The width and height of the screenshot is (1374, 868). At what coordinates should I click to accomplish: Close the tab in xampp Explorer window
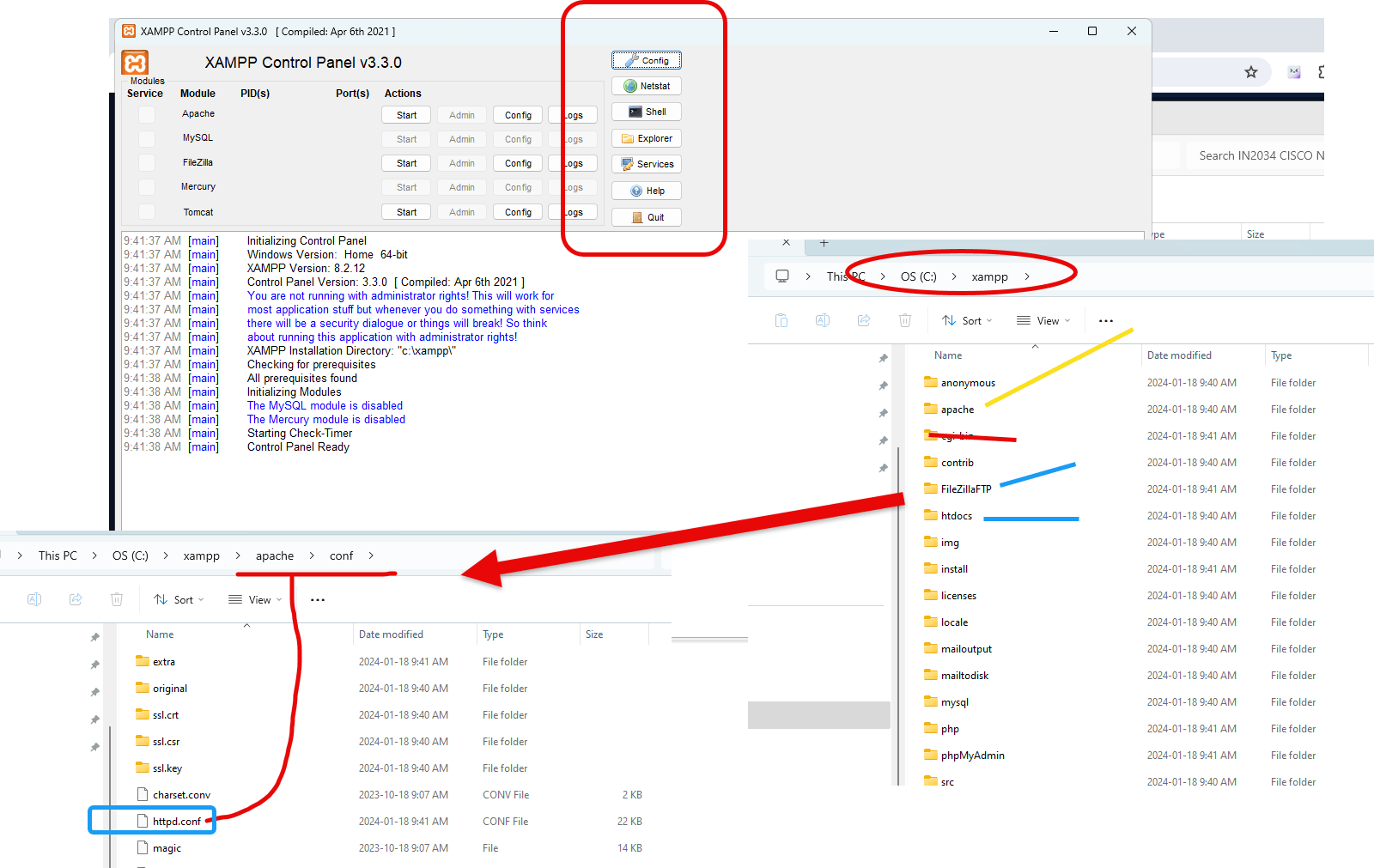pos(786,243)
